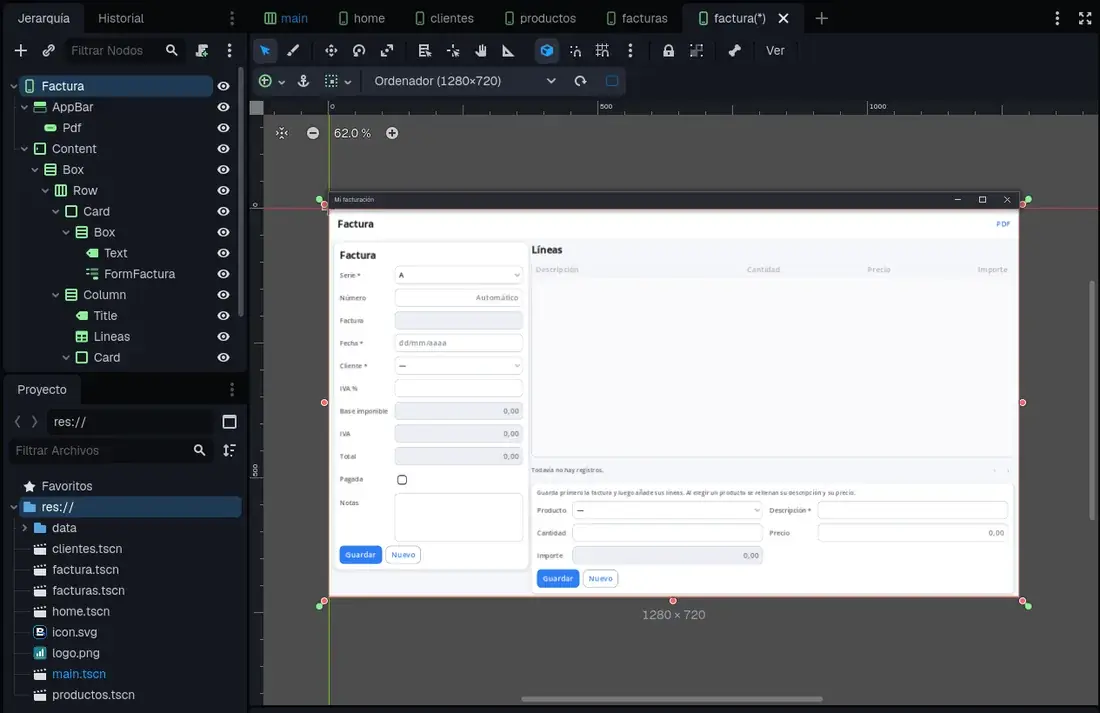
Task: Check the Pagada checkbox in the form
Action: pos(402,480)
